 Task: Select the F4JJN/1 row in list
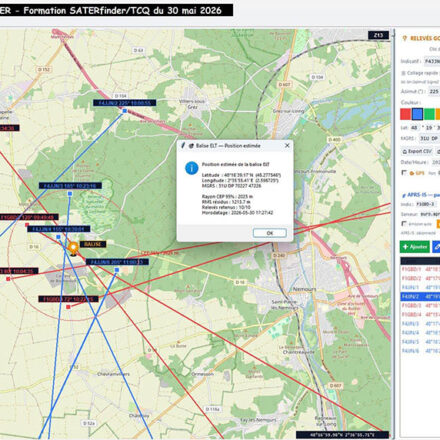(420, 287)
